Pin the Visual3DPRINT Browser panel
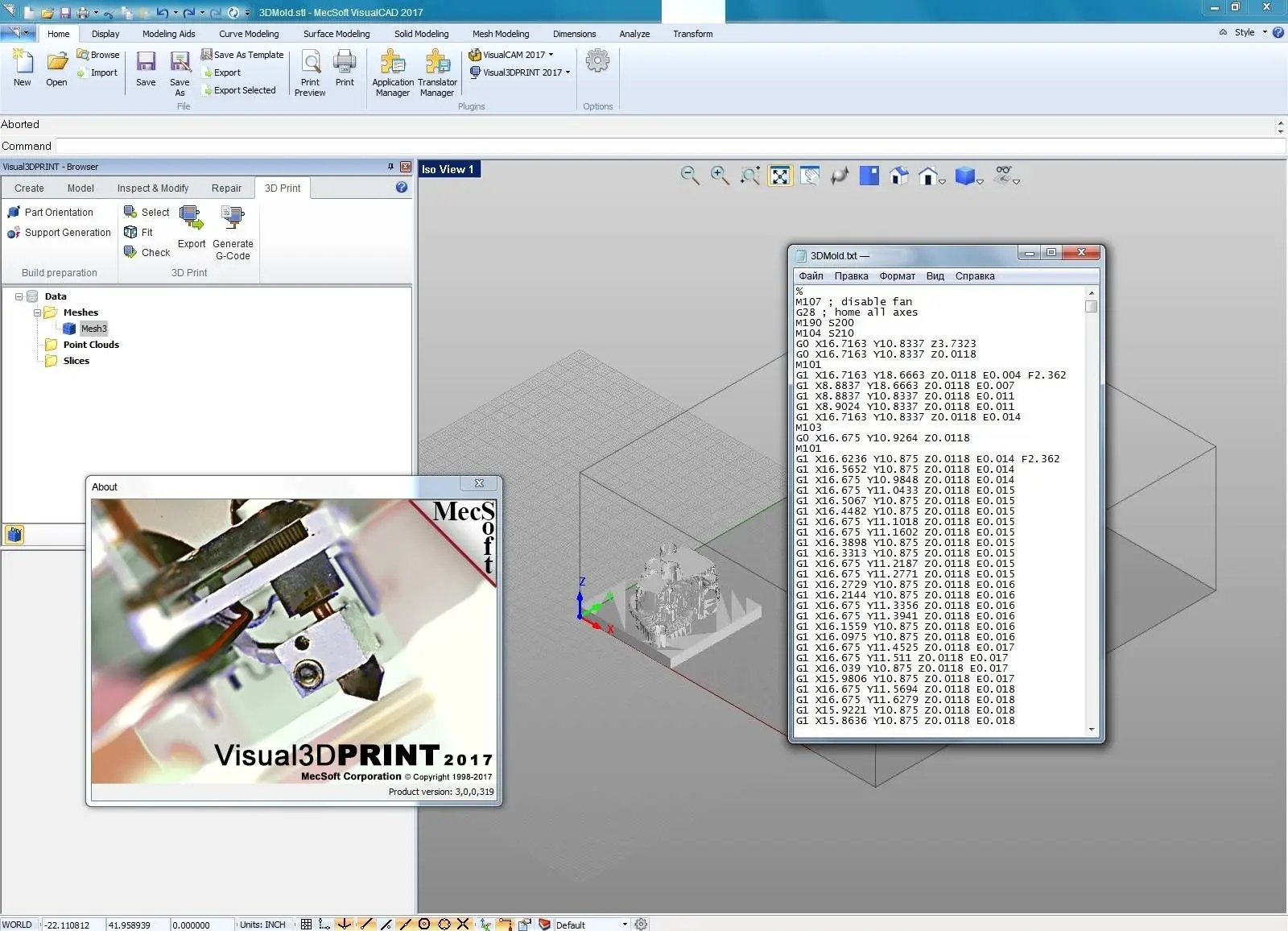The height and width of the screenshot is (931, 1288). click(x=390, y=167)
